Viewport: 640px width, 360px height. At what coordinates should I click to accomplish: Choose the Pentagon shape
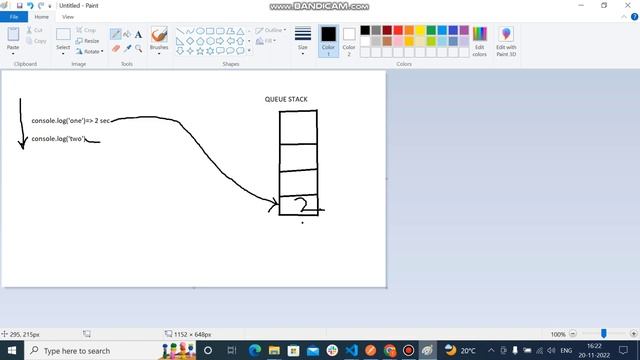pyautogui.click(x=200, y=41)
